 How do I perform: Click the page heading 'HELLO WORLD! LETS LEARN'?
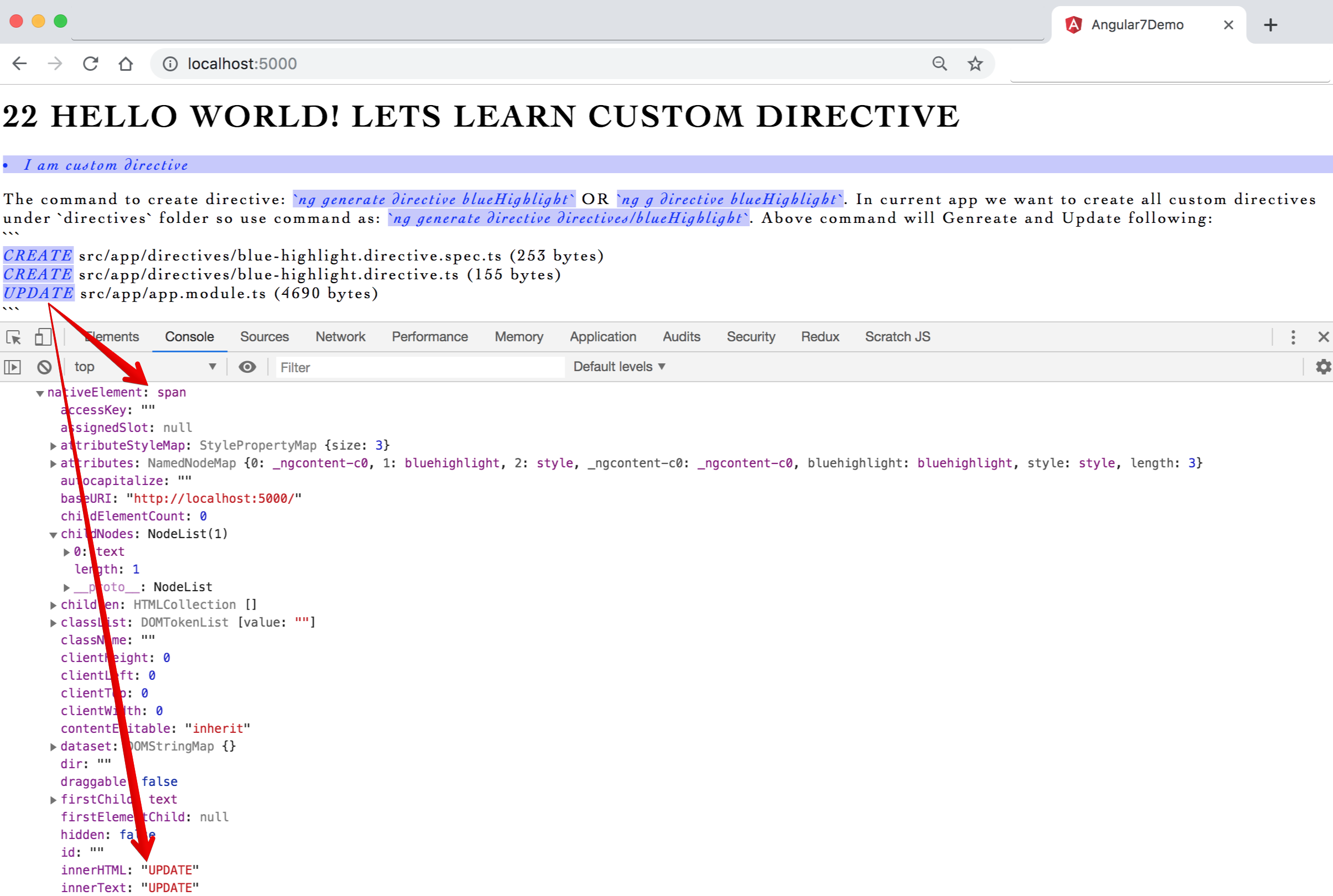pyautogui.click(x=314, y=117)
